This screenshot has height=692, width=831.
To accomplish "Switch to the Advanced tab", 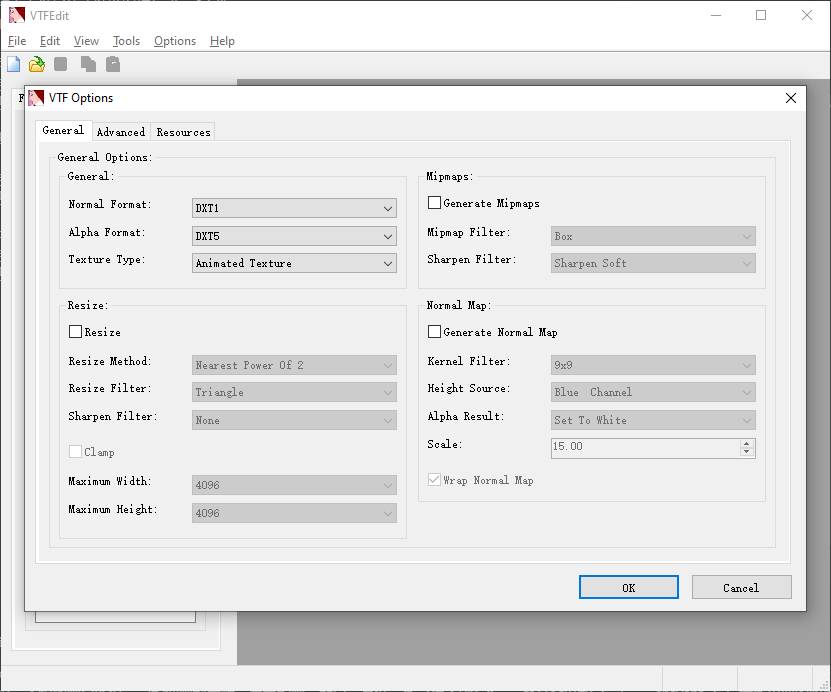I will coord(121,132).
